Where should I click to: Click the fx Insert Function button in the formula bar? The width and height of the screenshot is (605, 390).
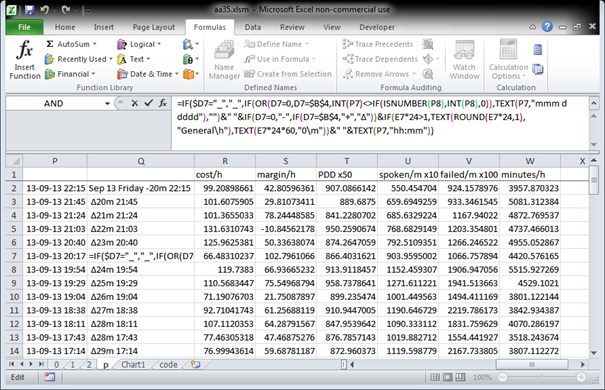coord(163,103)
